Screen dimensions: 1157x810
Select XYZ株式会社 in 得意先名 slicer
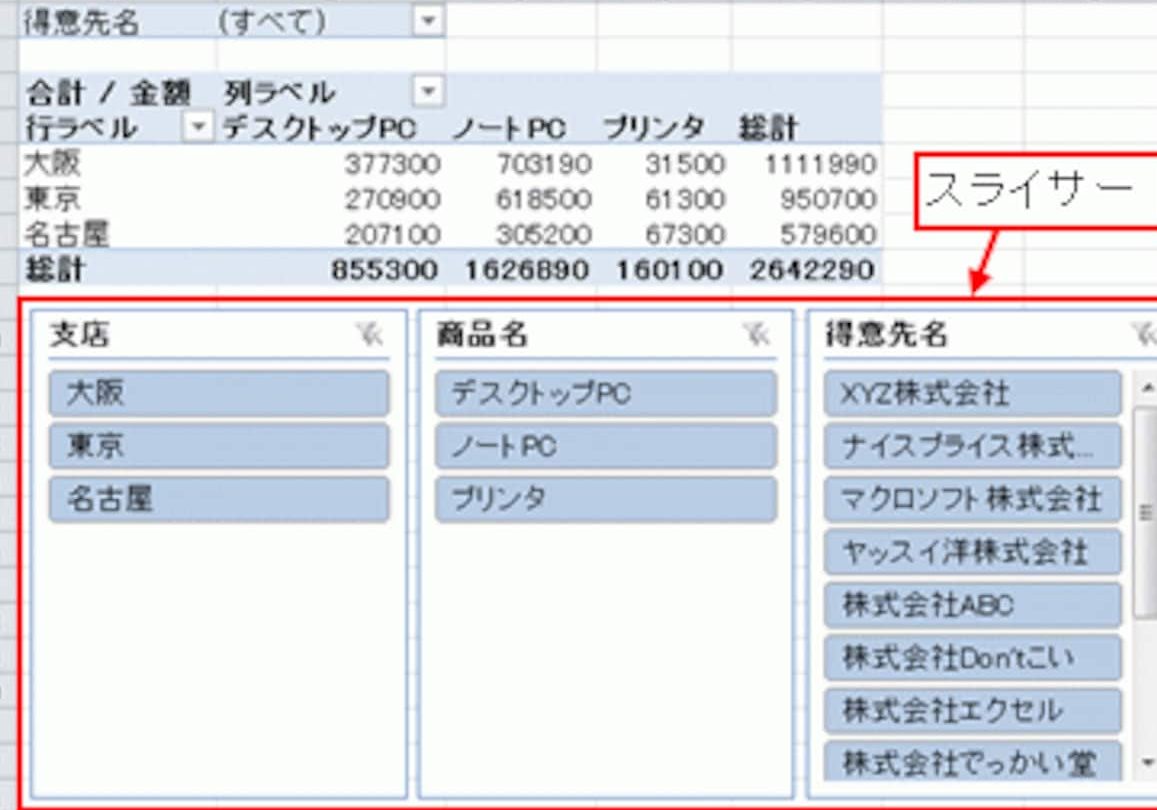[x=972, y=393]
